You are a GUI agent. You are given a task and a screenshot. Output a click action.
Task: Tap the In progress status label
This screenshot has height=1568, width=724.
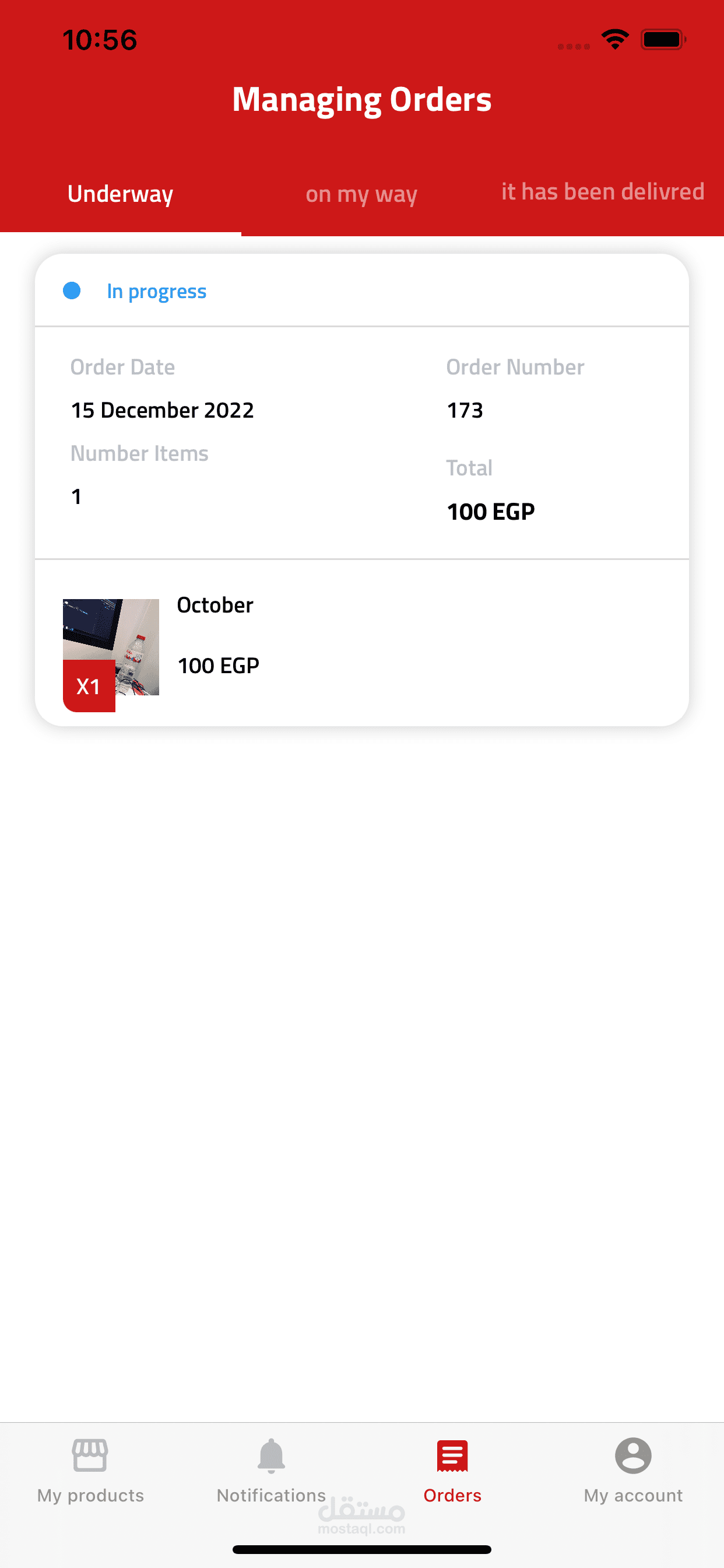pyautogui.click(x=156, y=292)
